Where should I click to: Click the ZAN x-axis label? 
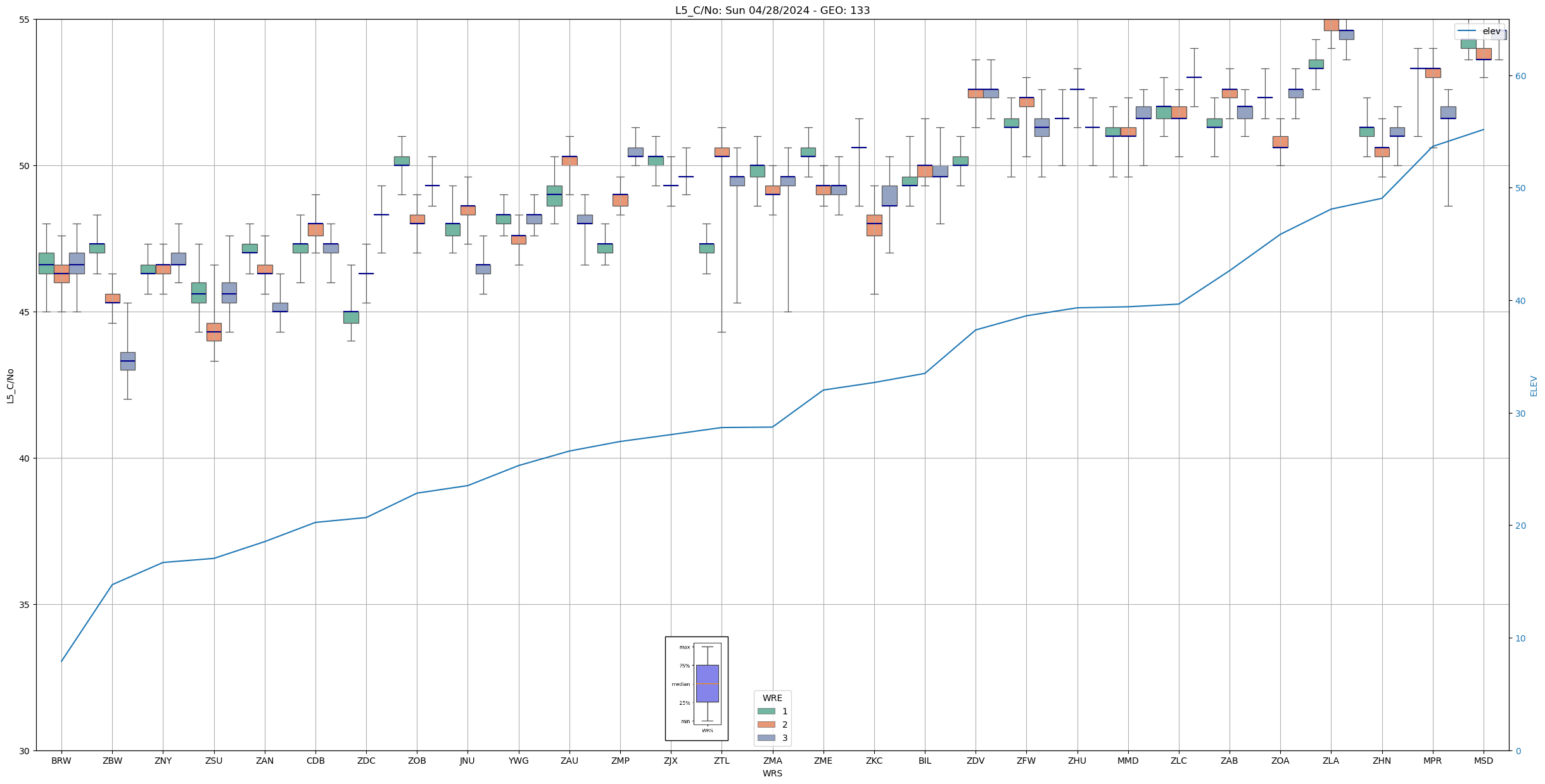(265, 761)
